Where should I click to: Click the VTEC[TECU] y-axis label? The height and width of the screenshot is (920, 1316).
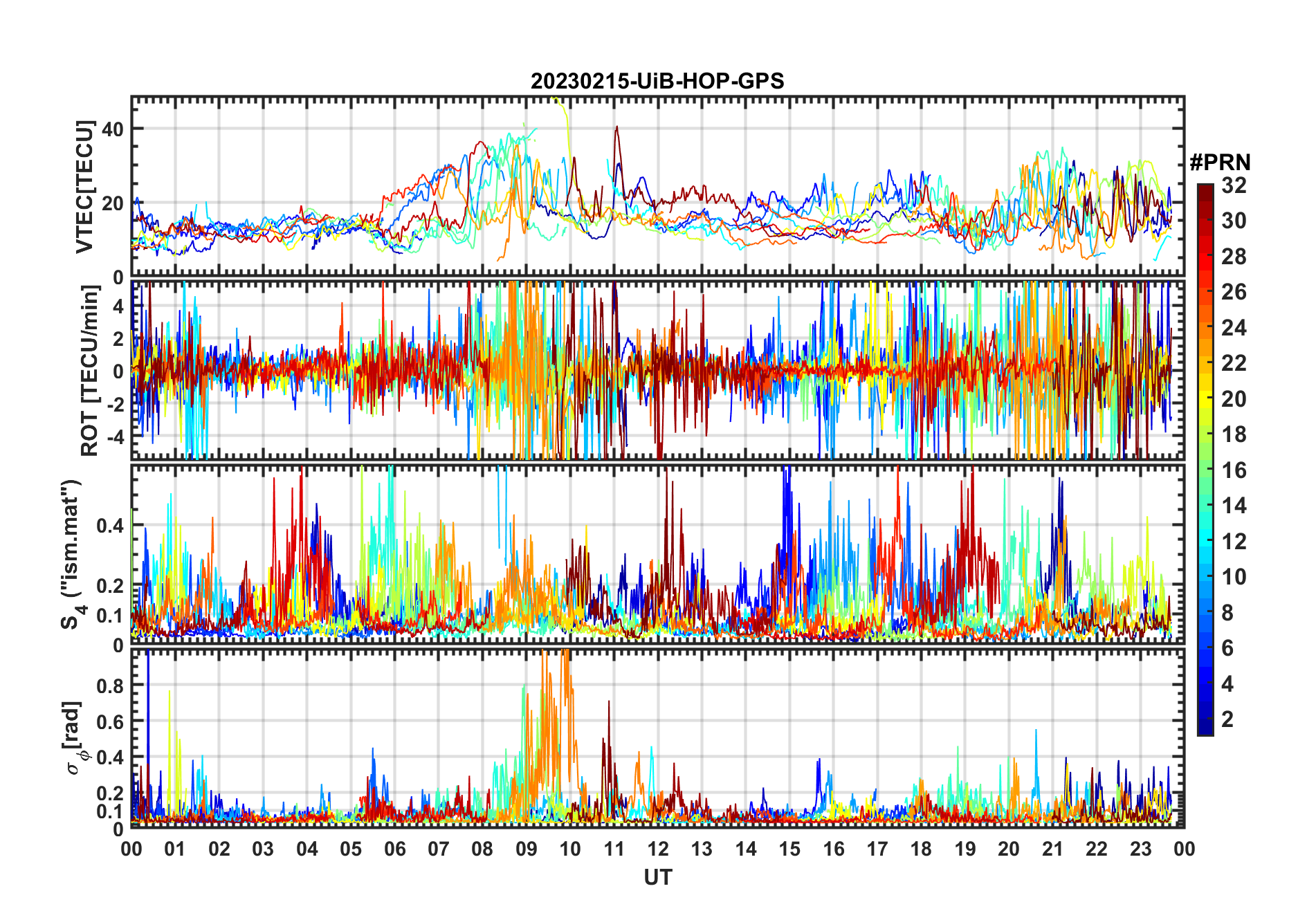pos(85,187)
